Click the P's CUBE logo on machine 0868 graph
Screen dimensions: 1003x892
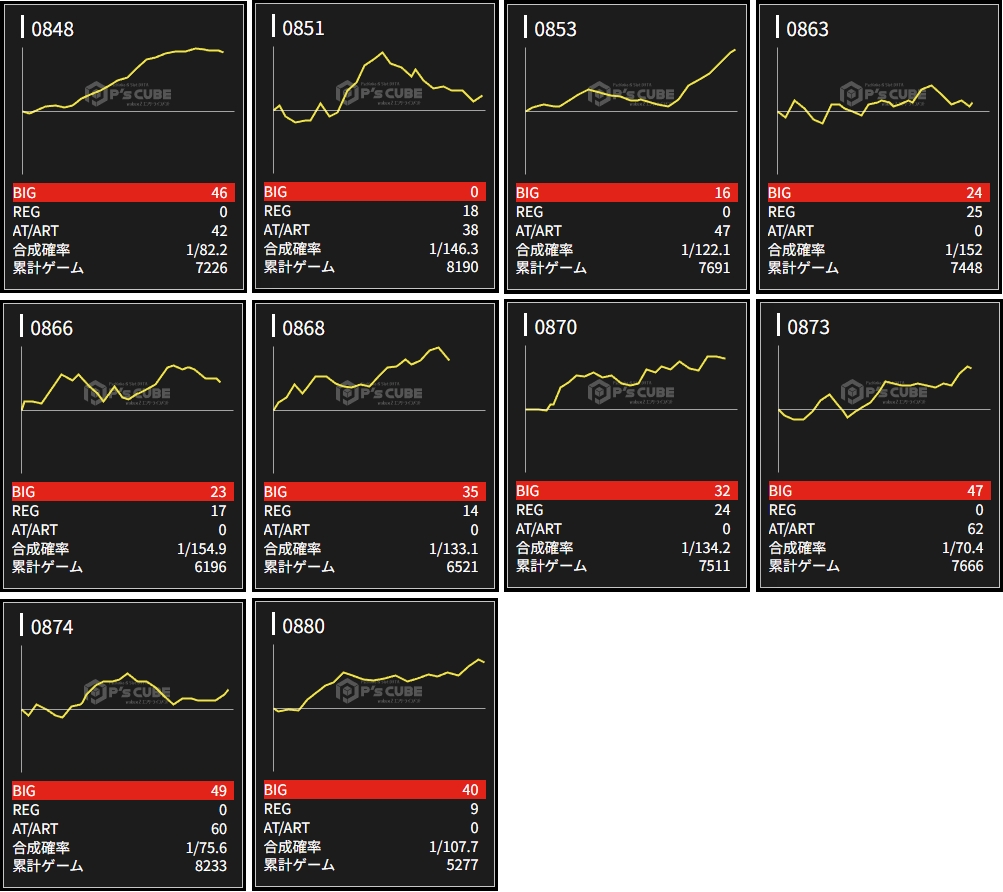point(380,392)
